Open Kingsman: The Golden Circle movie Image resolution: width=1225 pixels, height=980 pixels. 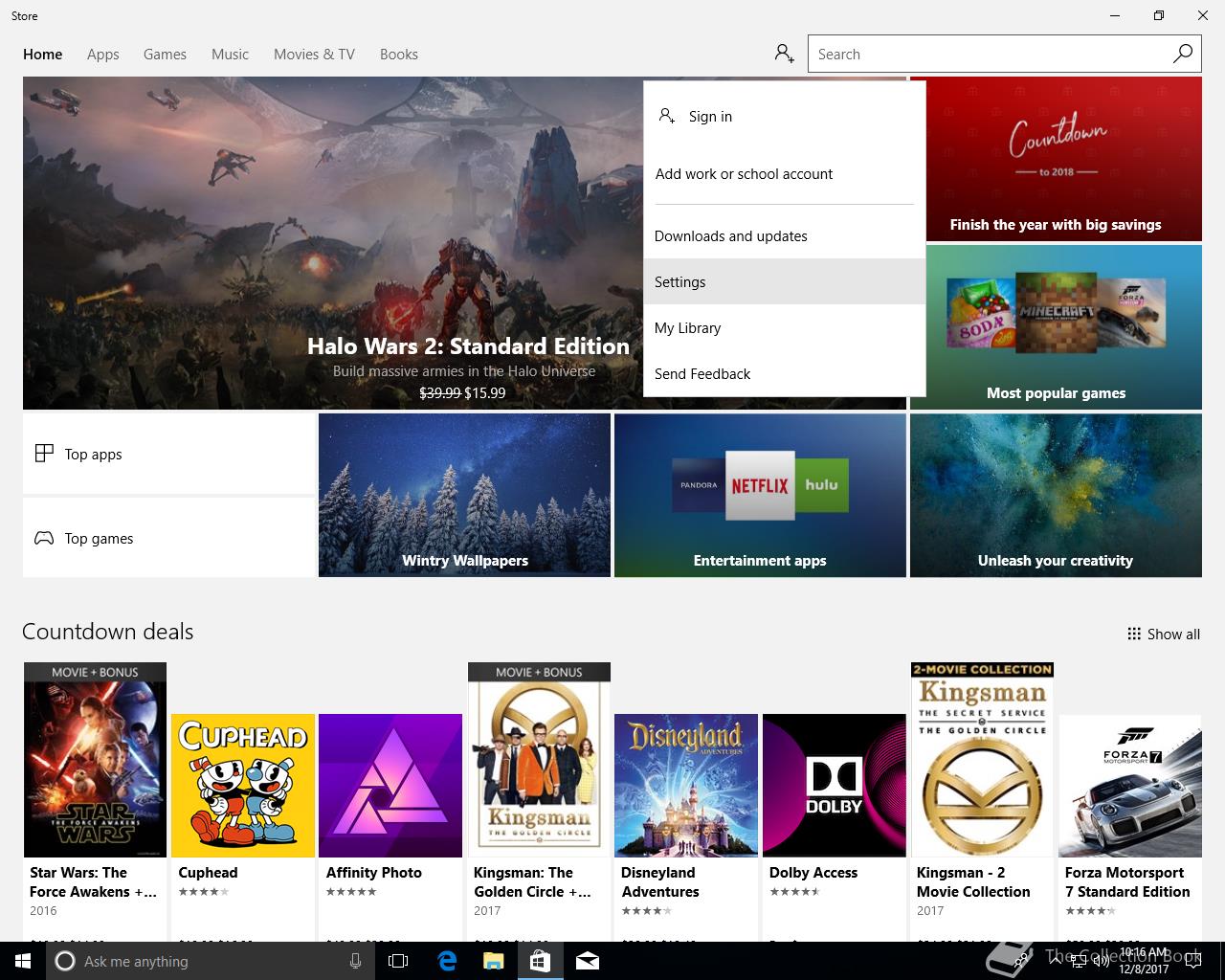click(539, 800)
